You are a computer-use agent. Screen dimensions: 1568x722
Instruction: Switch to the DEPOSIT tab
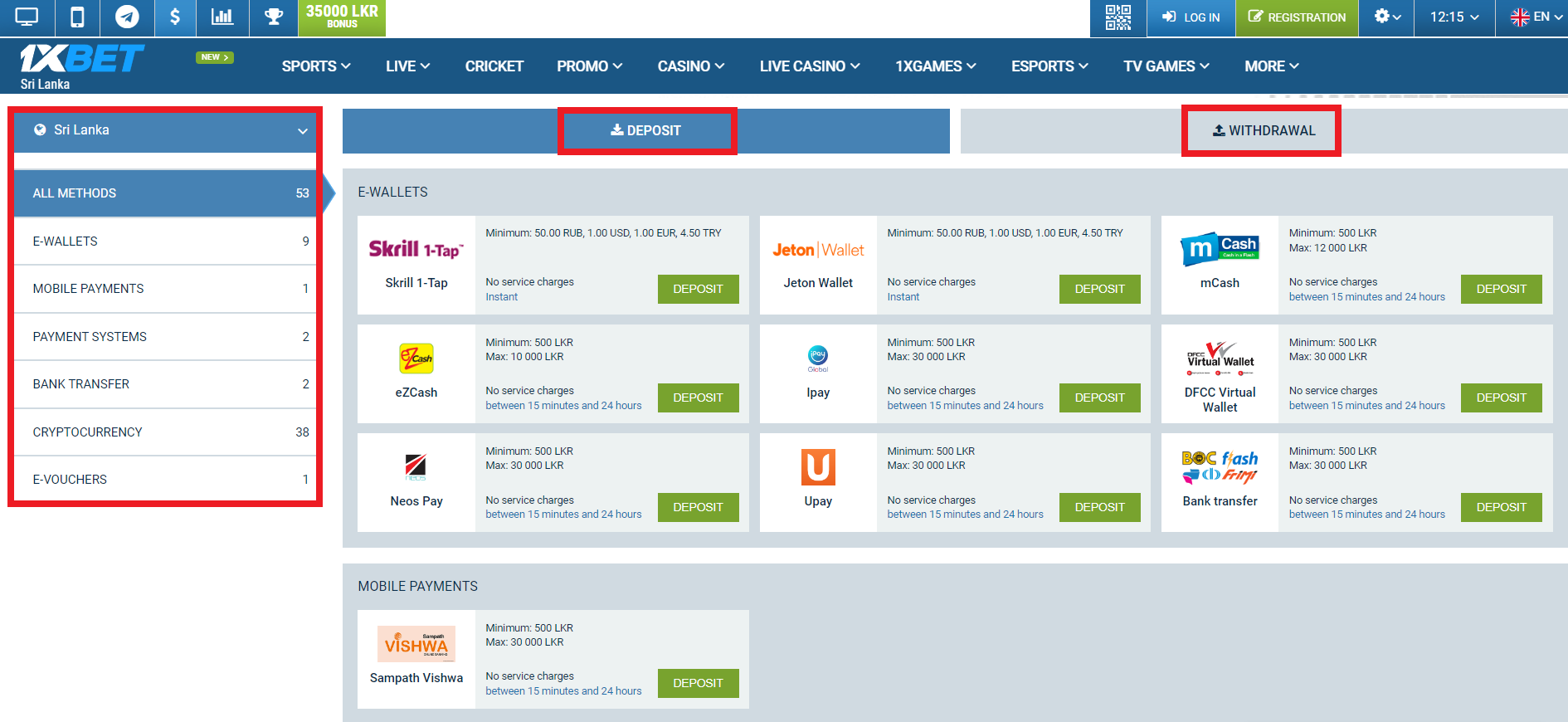[646, 131]
